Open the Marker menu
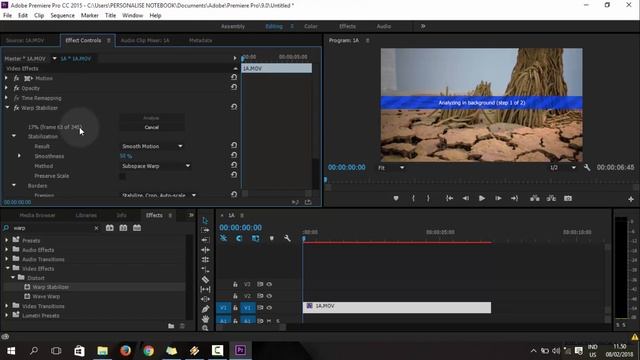The image size is (640, 360). point(89,16)
